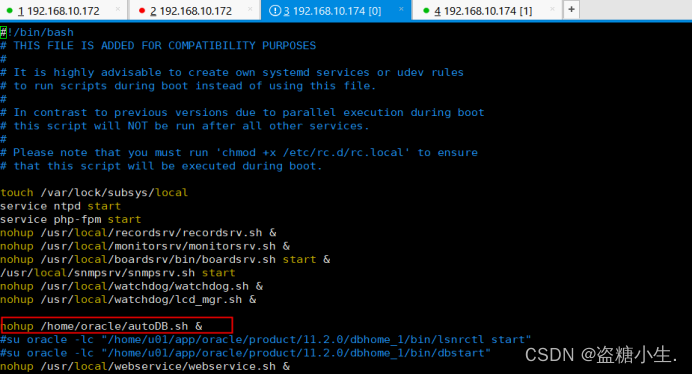Click the commented dbstart line
Viewport: 692px width, 374px height.
coord(245,353)
